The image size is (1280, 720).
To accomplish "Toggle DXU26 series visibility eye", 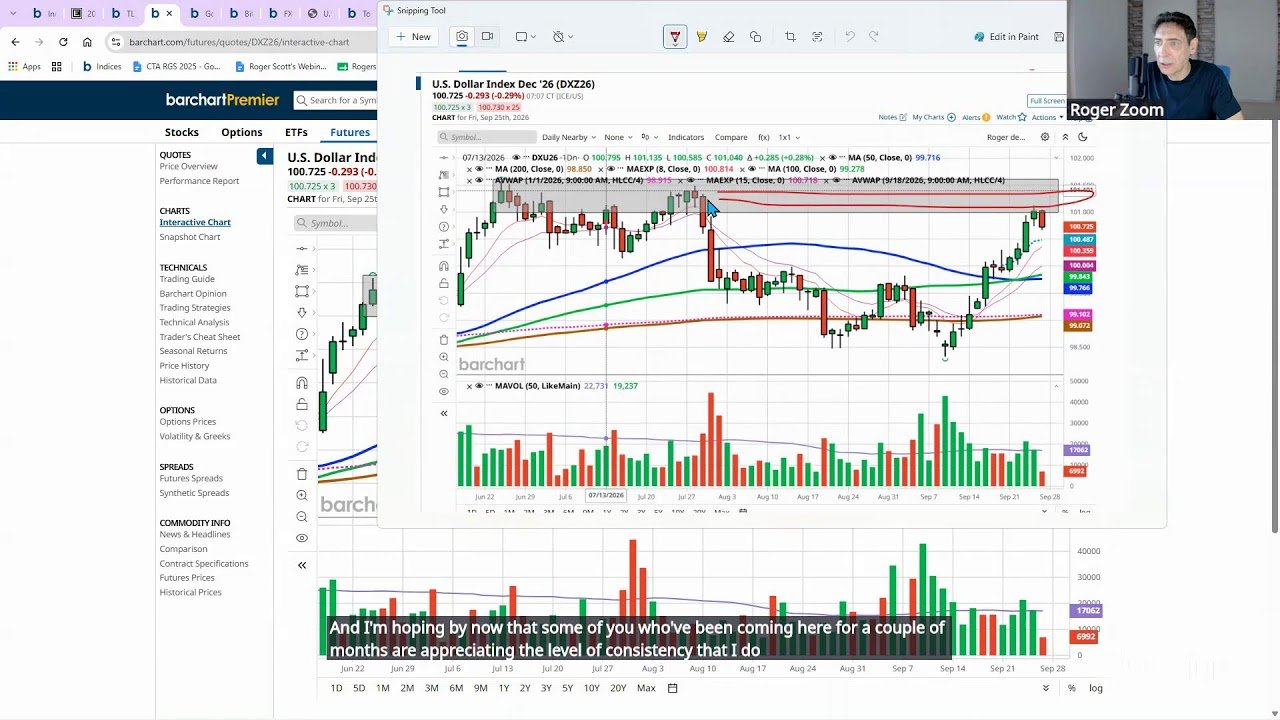I will click(x=517, y=157).
